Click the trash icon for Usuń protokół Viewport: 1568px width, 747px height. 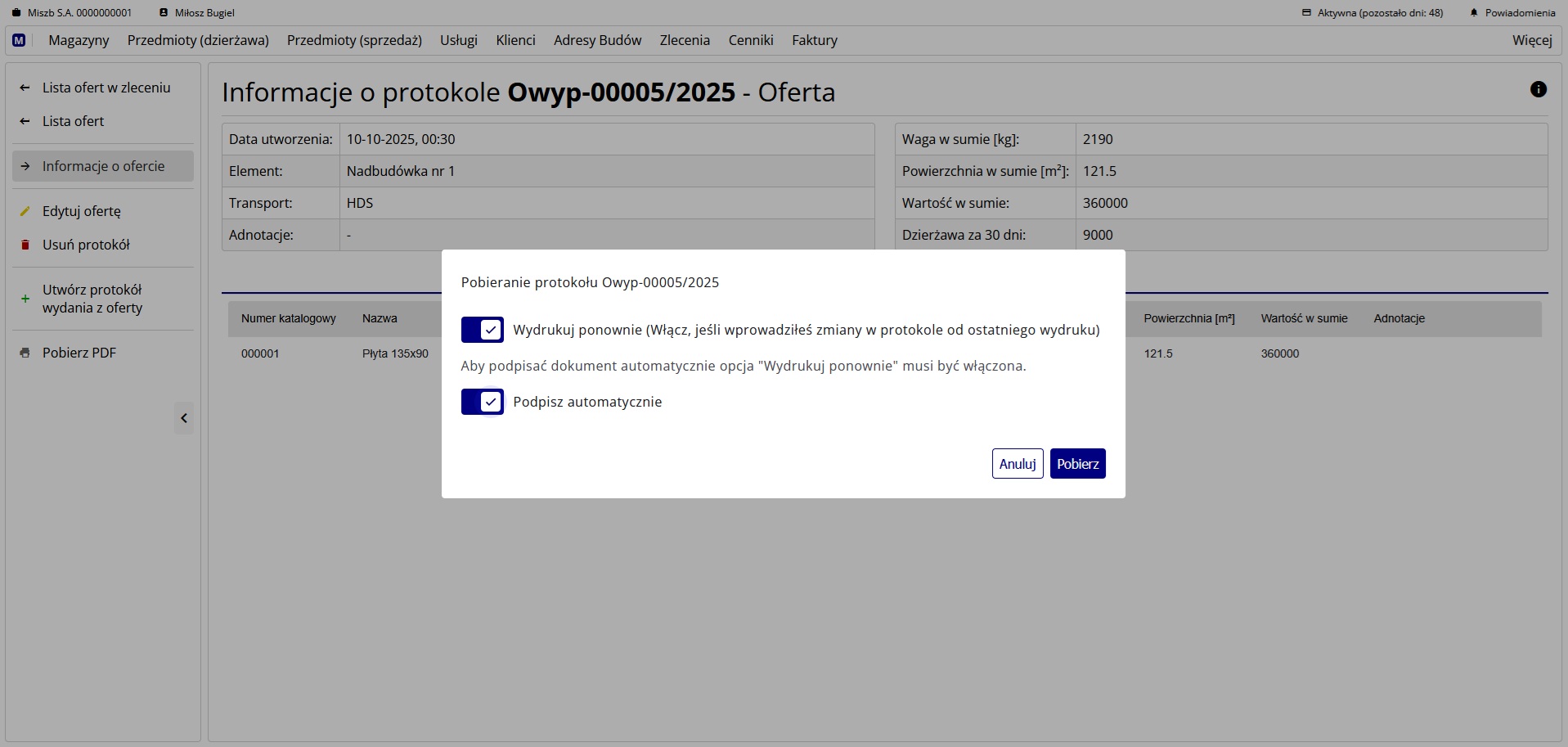coord(25,245)
